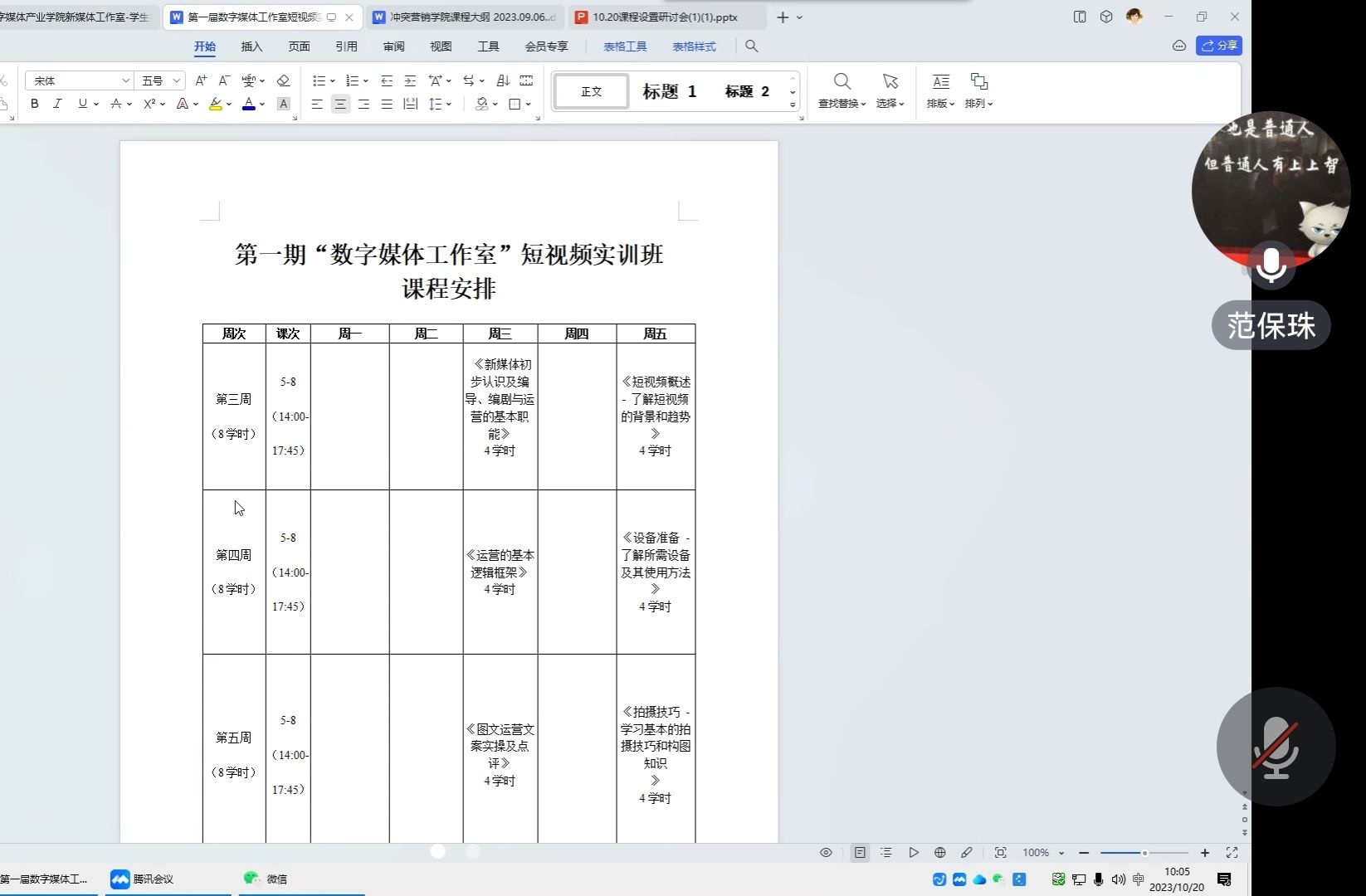1366x896 pixels.
Task: Enable center text alignment
Action: coord(340,104)
